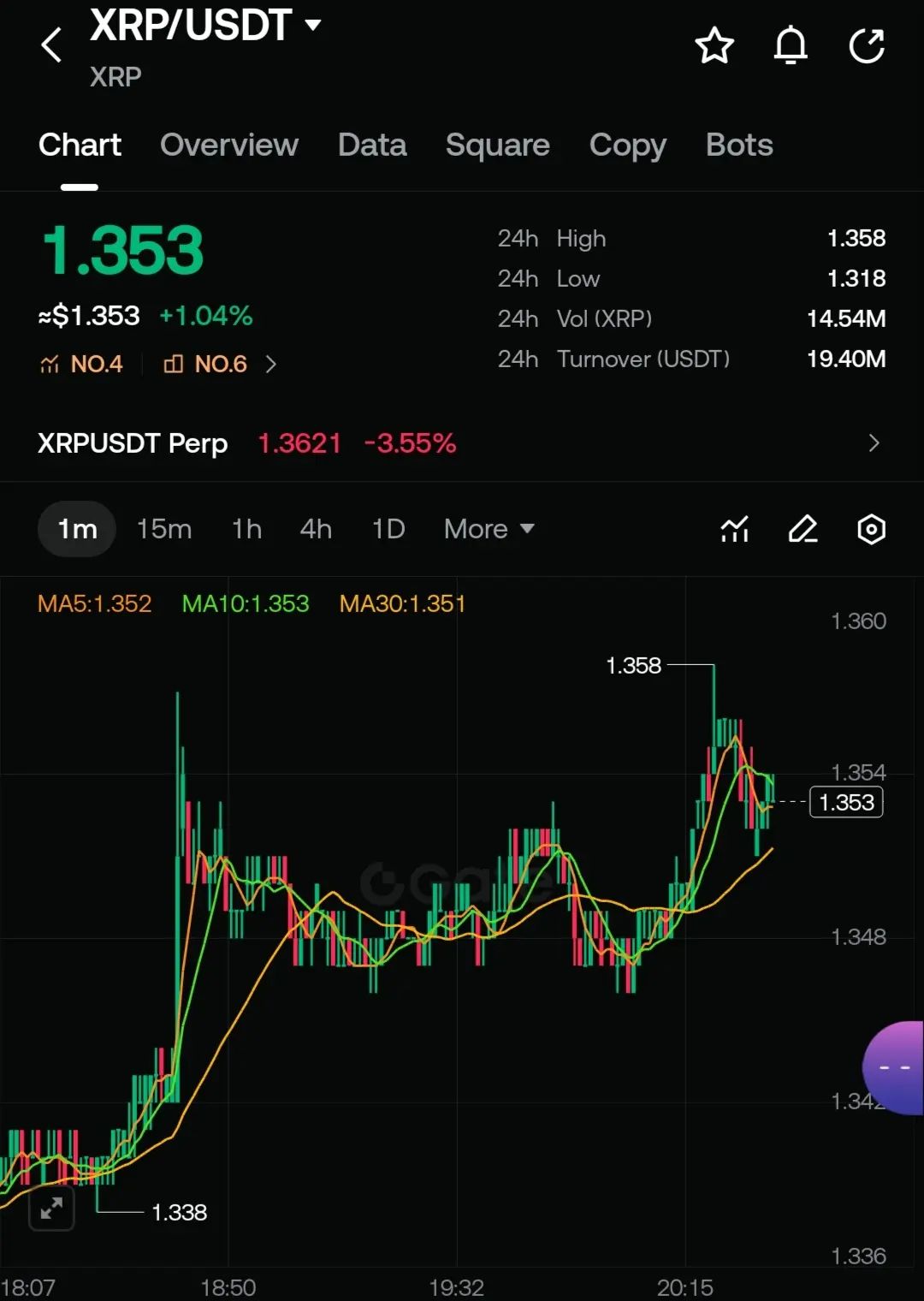This screenshot has height=1301, width=924.
Task: Open NO.6 ranking badge
Action: coord(205,364)
